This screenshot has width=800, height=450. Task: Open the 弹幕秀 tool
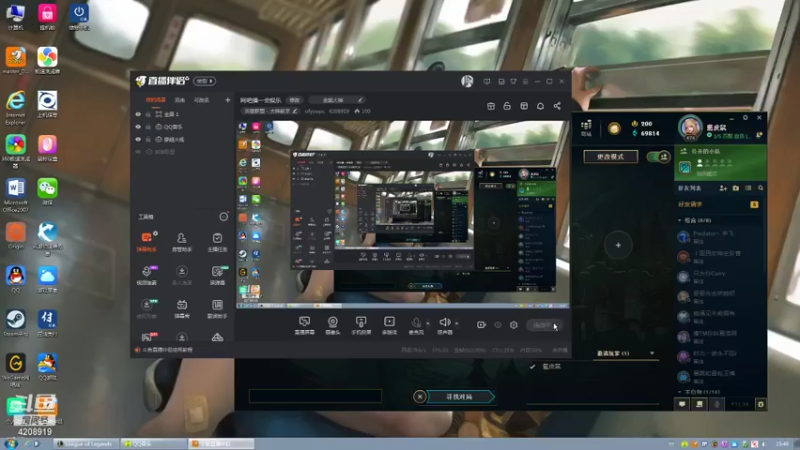tap(182, 309)
